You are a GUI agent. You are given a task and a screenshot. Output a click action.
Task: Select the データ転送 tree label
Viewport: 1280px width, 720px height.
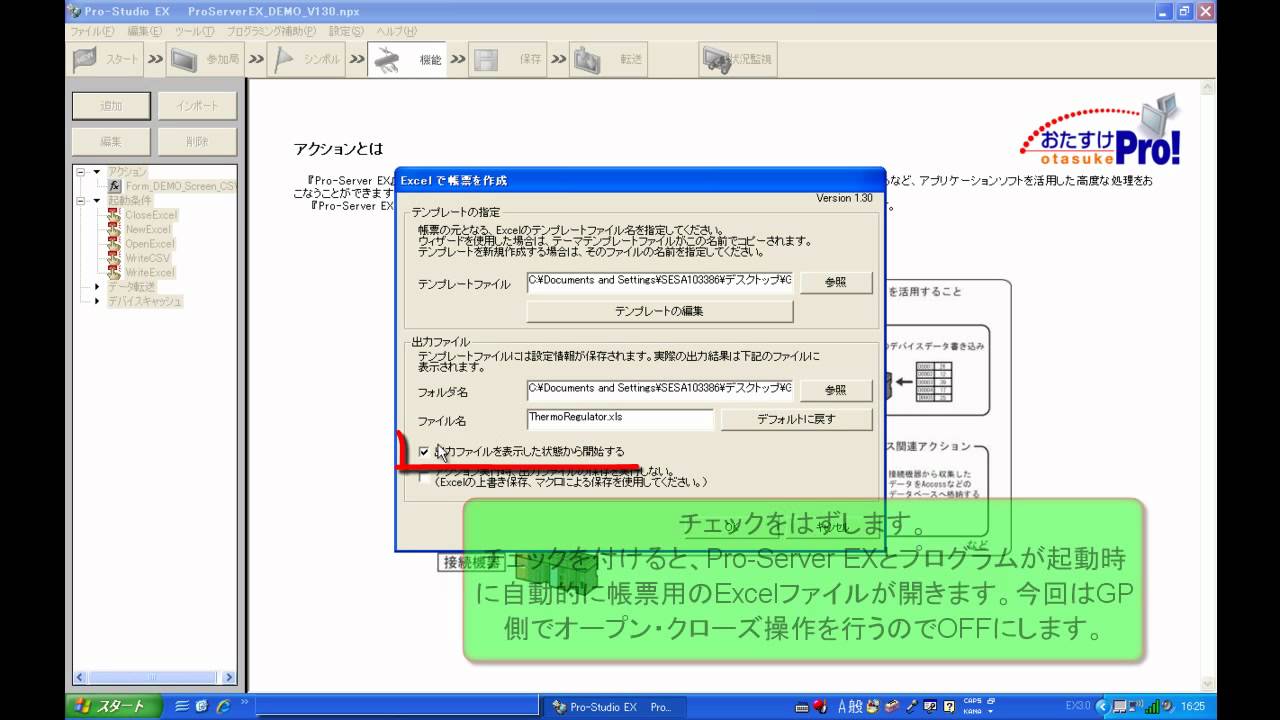pos(132,287)
